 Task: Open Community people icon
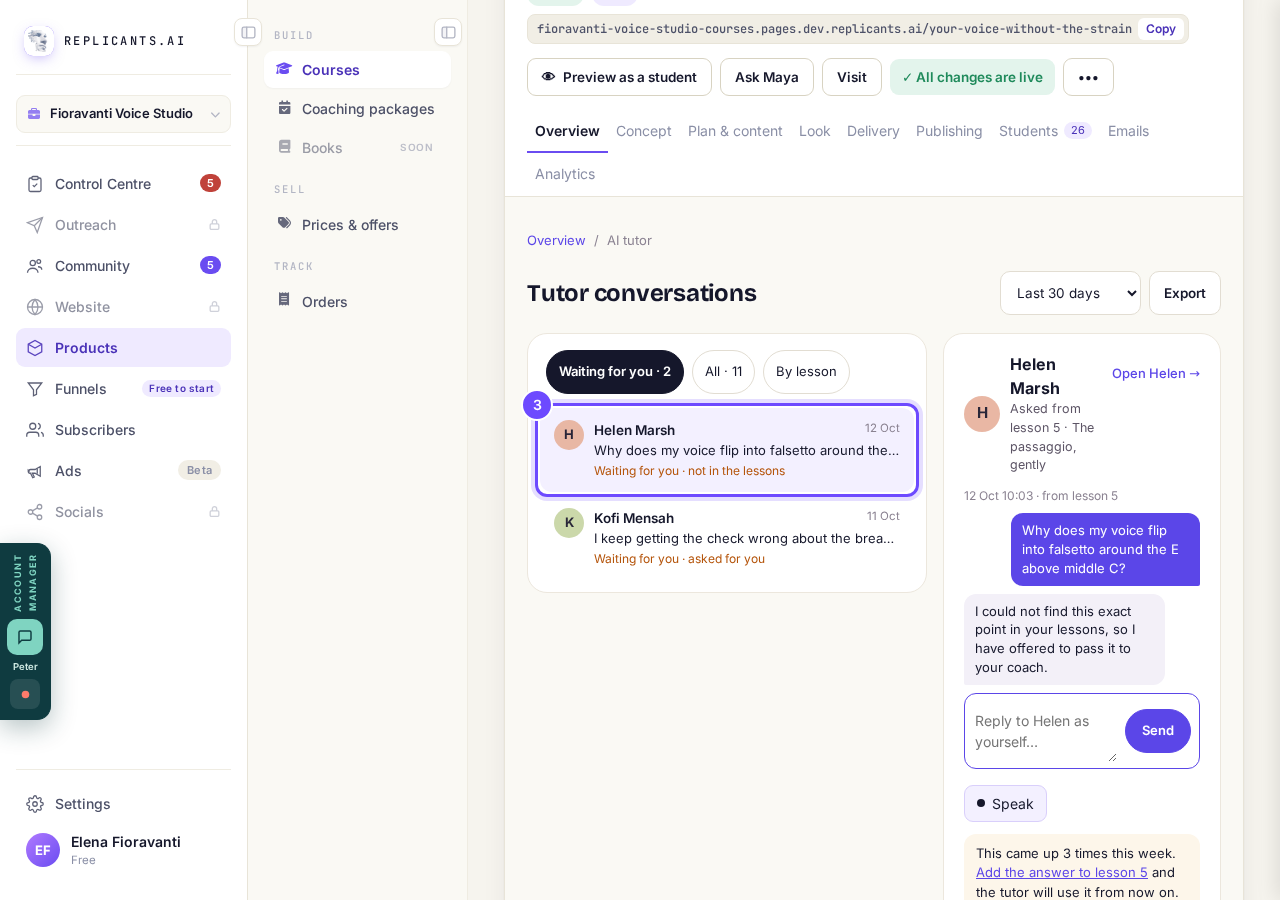(35, 265)
